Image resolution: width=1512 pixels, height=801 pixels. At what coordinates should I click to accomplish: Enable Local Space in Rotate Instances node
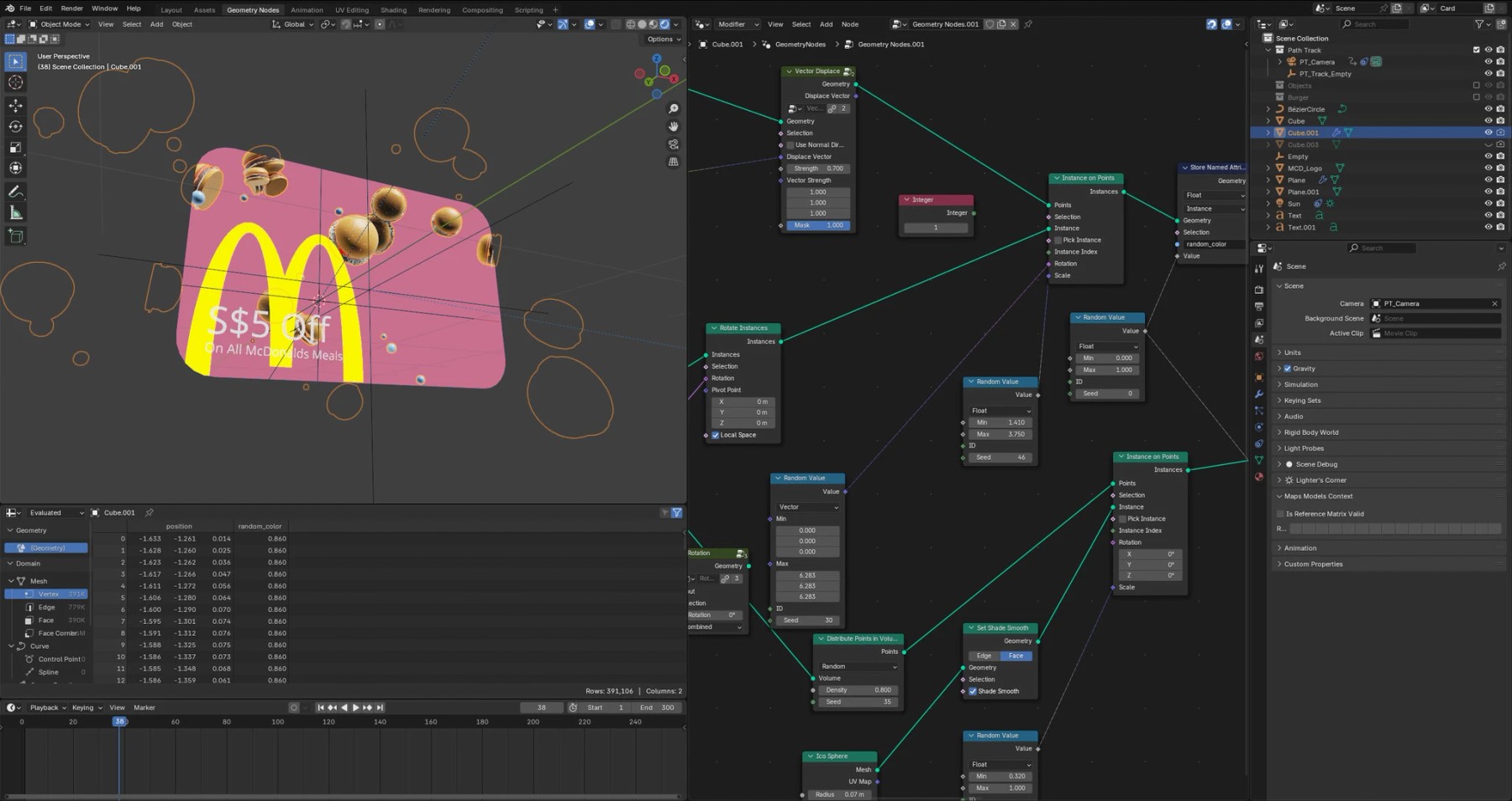point(716,435)
